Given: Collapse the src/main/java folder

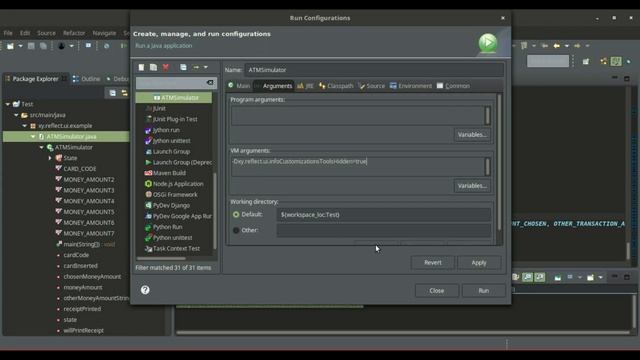Looking at the screenshot, I should point(16,115).
